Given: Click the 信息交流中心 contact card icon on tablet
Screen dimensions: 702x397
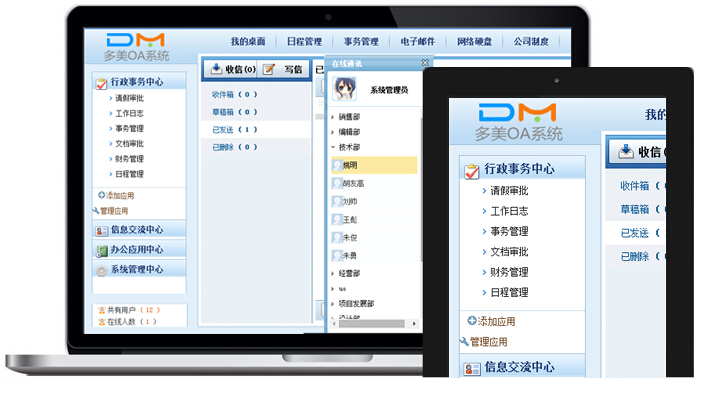Looking at the screenshot, I should (472, 369).
